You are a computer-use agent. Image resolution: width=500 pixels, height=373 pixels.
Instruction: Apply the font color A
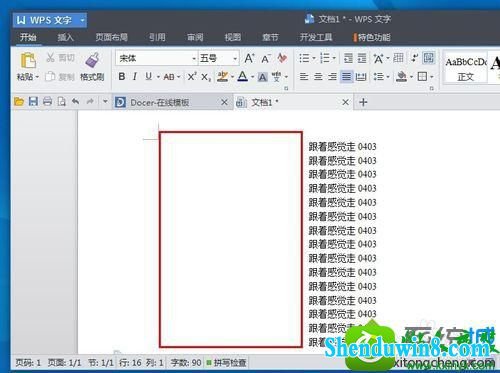tap(243, 77)
